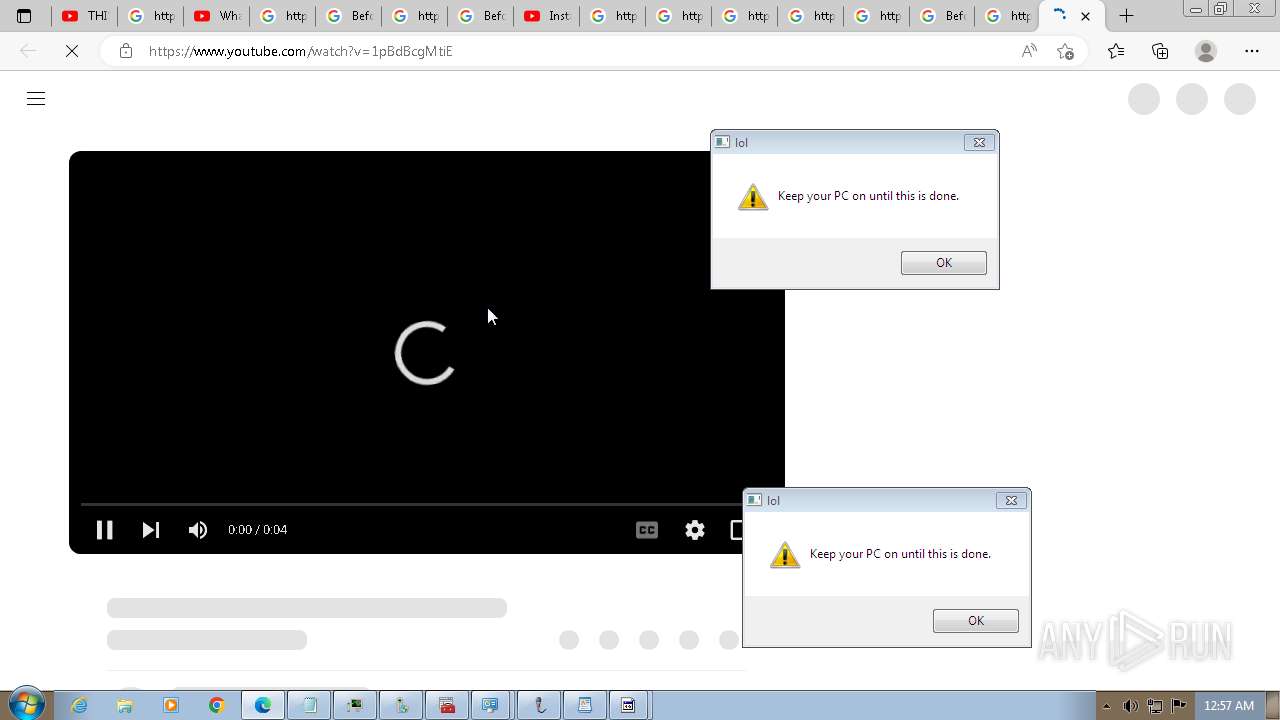Add this page to favorites
Screen dimensions: 1280x720
[x=1065, y=51]
